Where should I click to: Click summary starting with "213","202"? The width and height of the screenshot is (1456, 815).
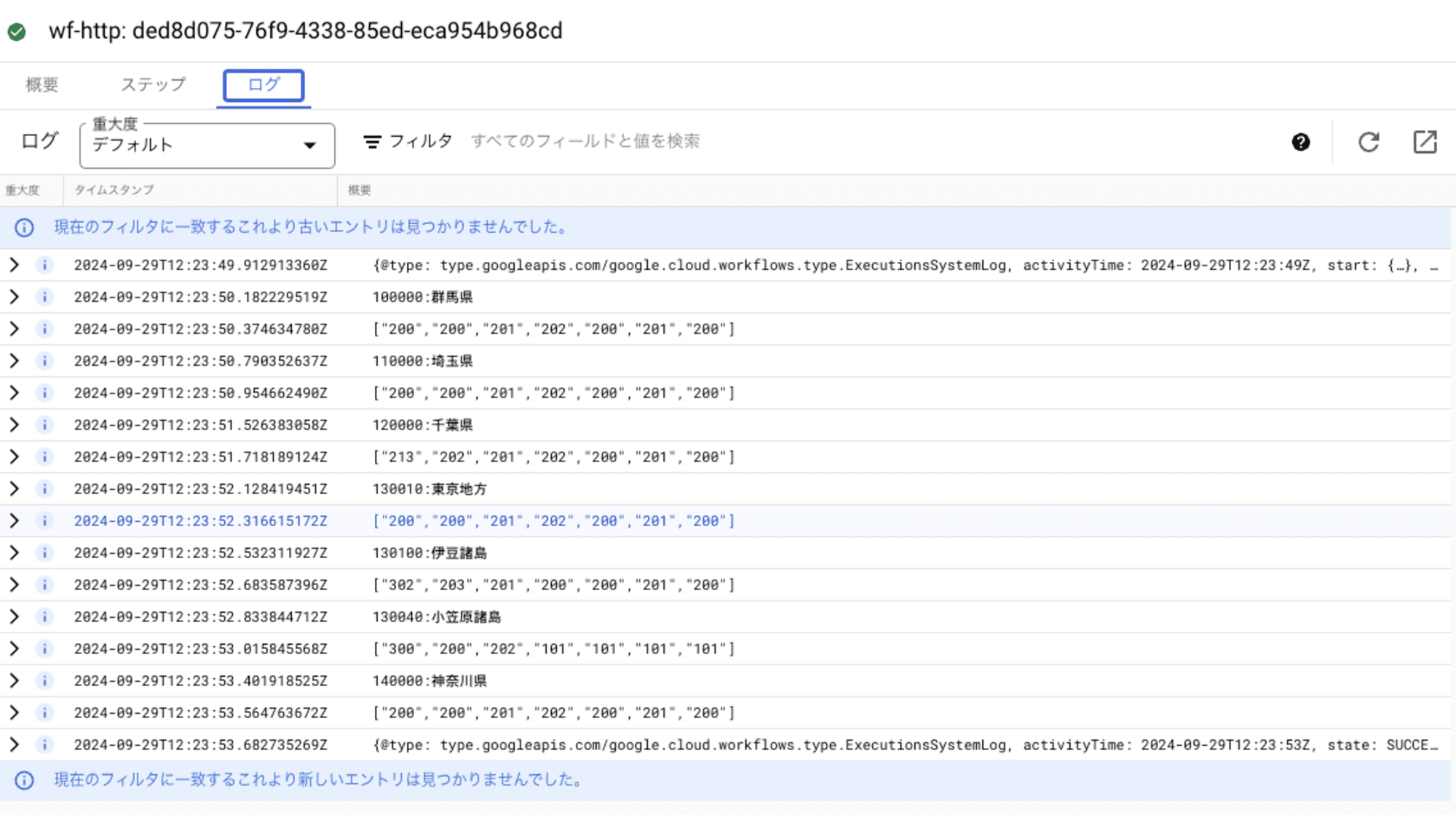click(554, 457)
